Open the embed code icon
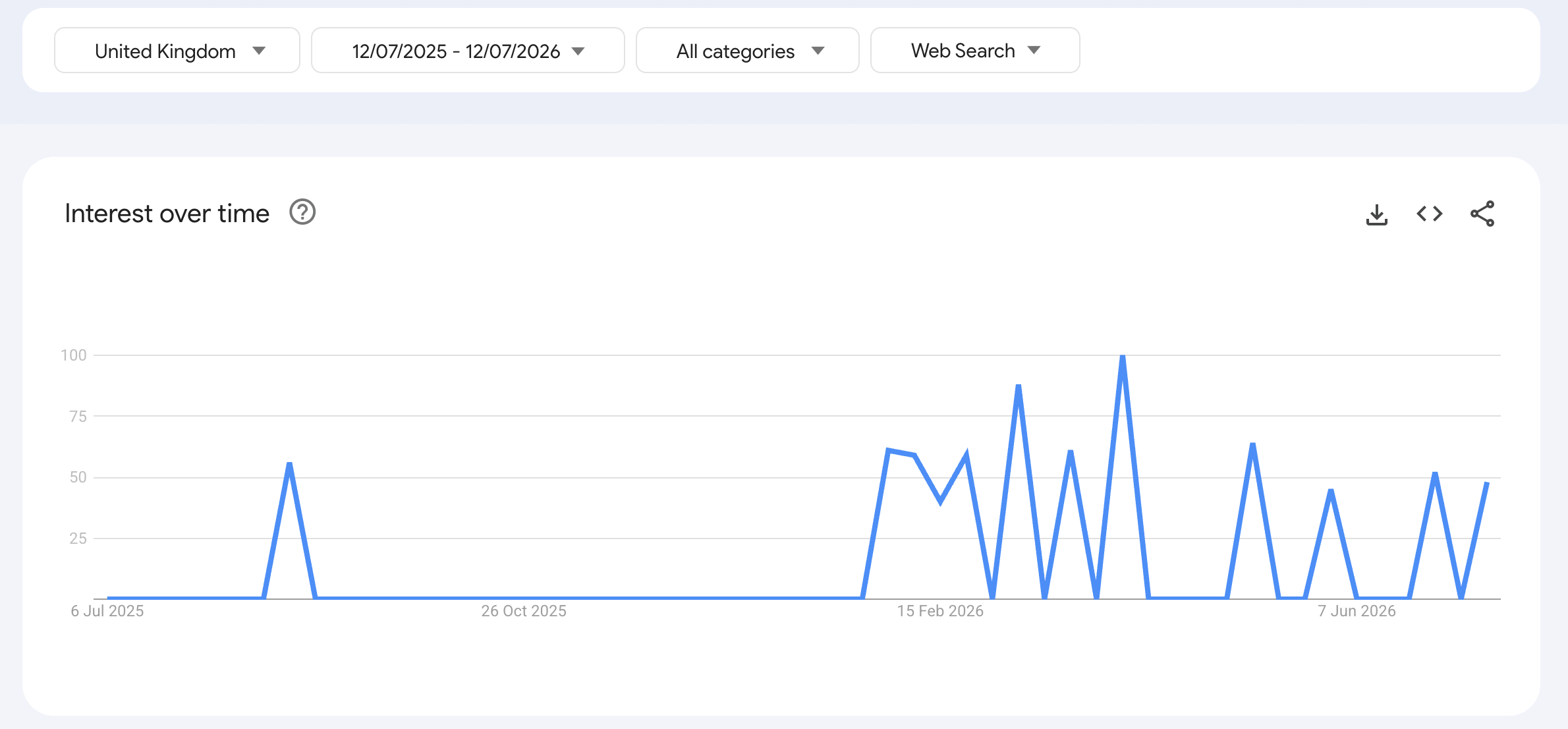This screenshot has height=729, width=1568. tap(1430, 214)
